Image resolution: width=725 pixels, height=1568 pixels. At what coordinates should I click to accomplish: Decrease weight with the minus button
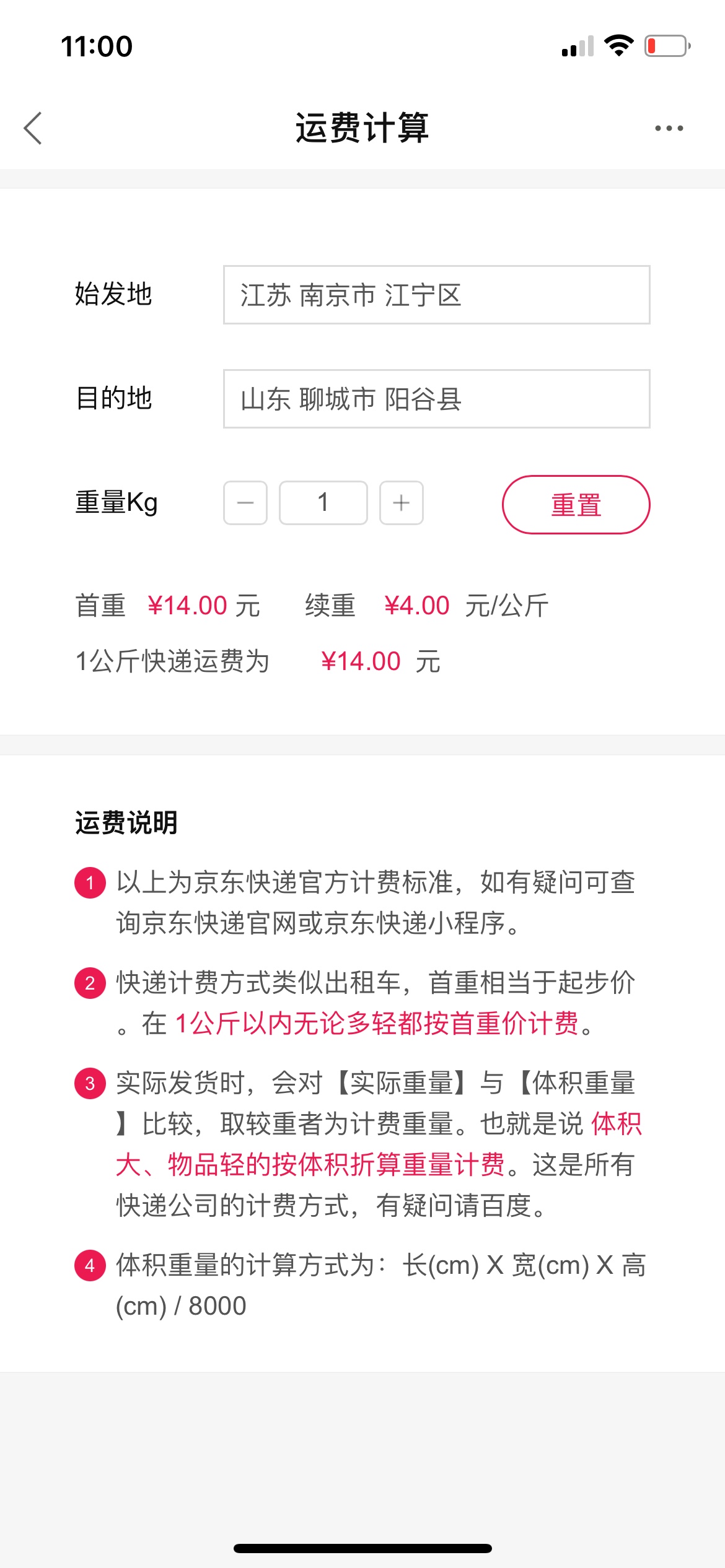(245, 503)
